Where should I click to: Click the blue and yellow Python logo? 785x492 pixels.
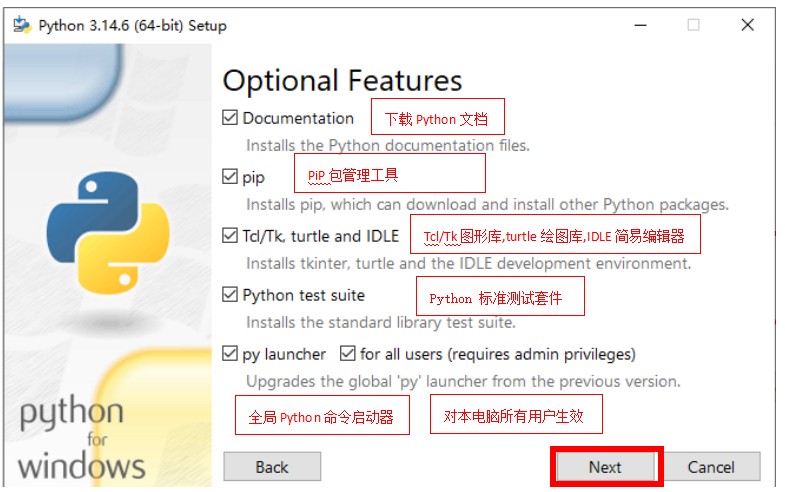coord(108,233)
